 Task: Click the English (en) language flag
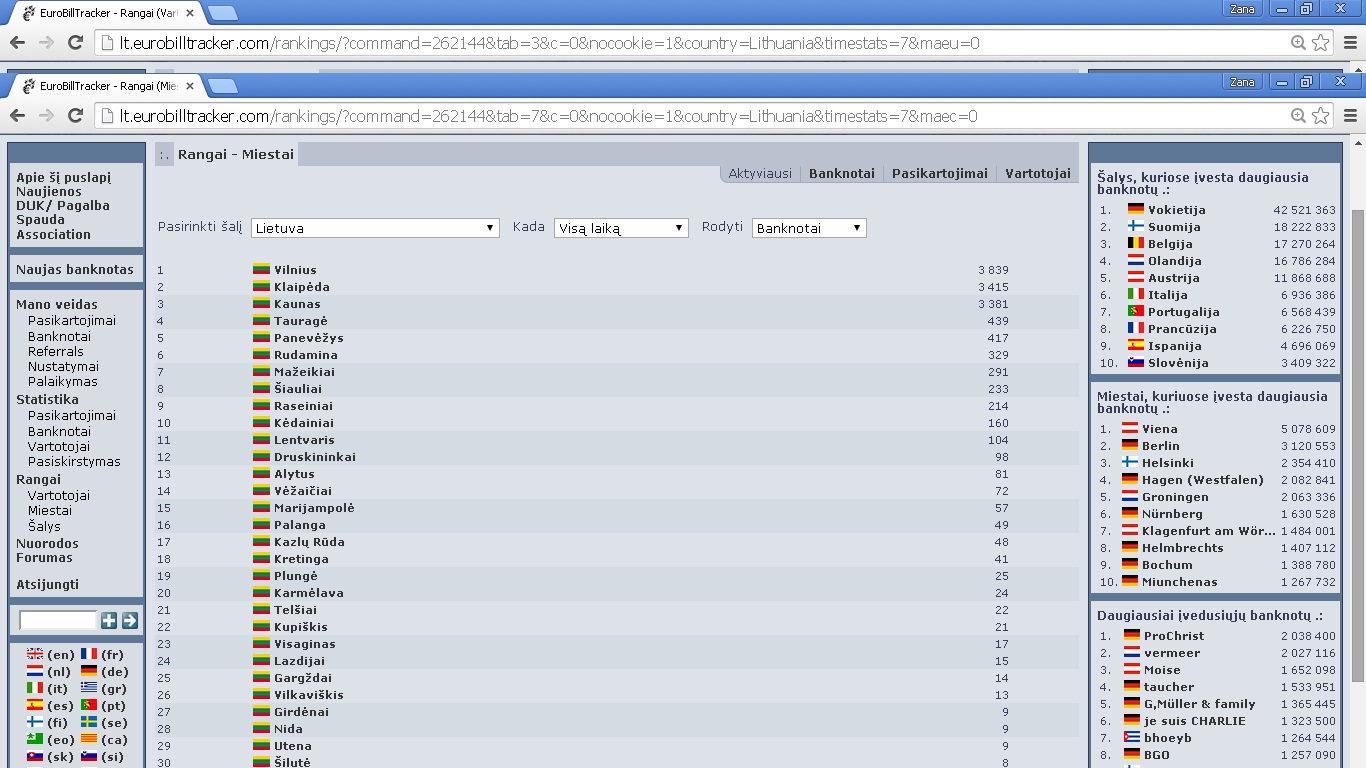click(35, 655)
